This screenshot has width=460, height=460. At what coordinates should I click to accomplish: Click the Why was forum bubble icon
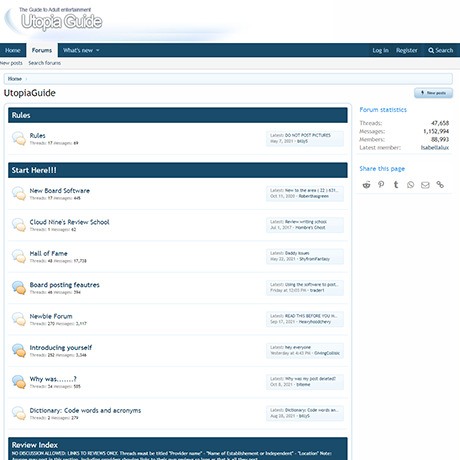19,382
